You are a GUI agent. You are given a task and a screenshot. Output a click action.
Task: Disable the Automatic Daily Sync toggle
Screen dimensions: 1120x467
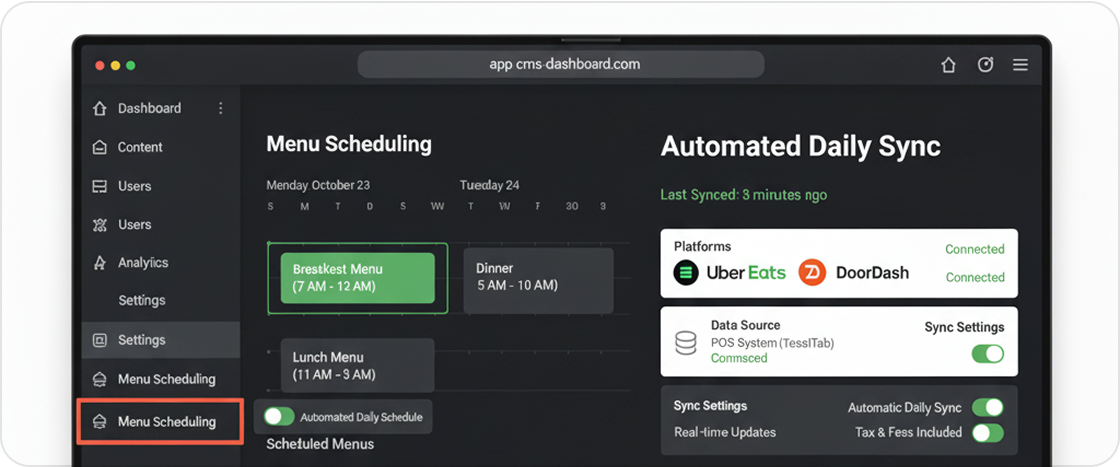click(987, 407)
